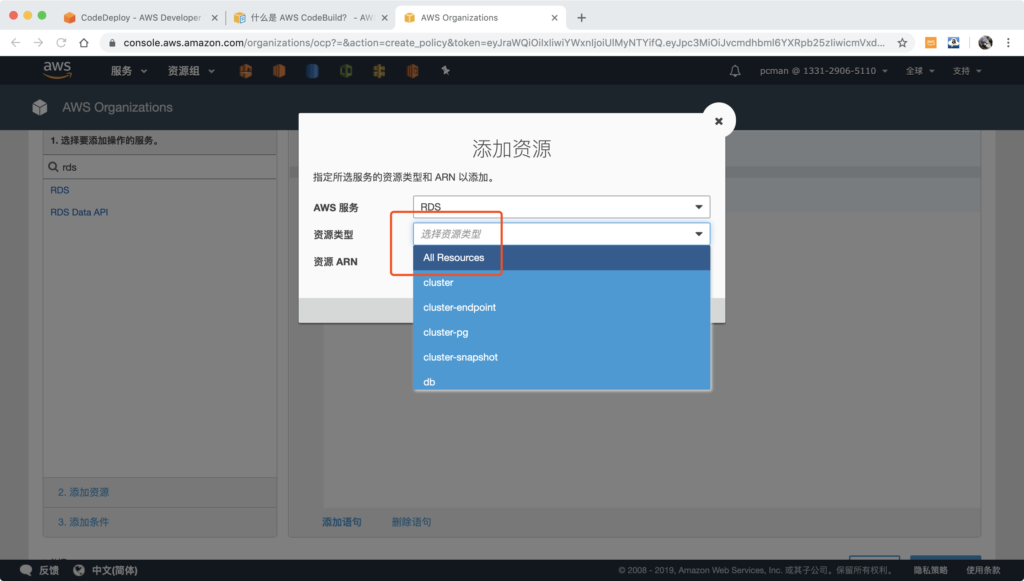Click the second orange cube shortcut icon
1024x581 pixels.
coord(279,71)
